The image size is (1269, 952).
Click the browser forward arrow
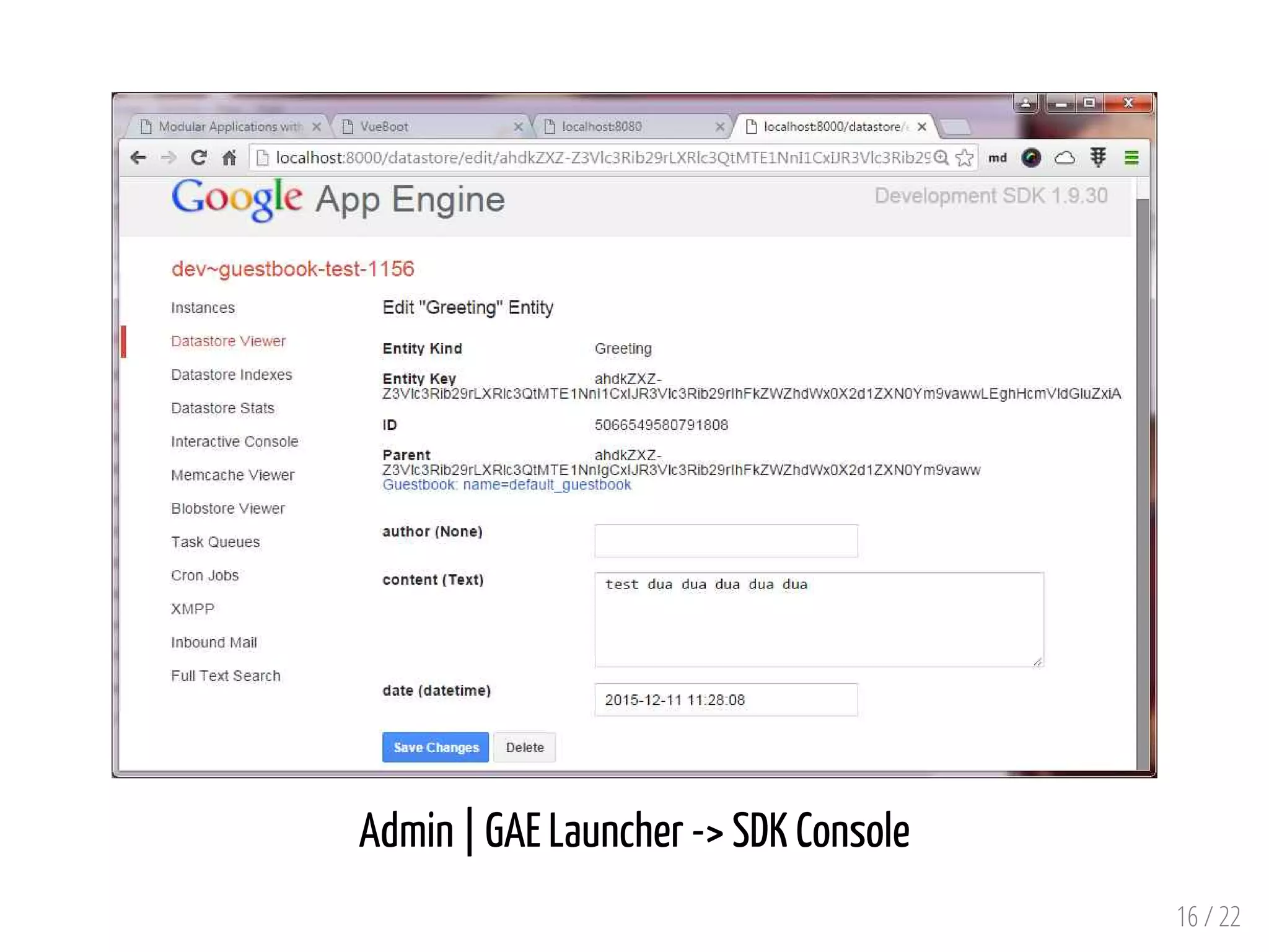coord(168,158)
